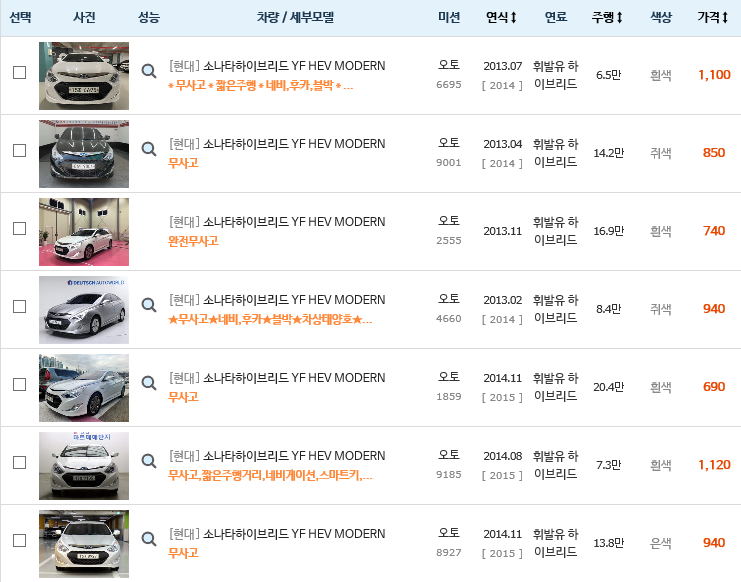Click the price 1,120
Viewport: 741px width, 582px height.
tap(714, 464)
